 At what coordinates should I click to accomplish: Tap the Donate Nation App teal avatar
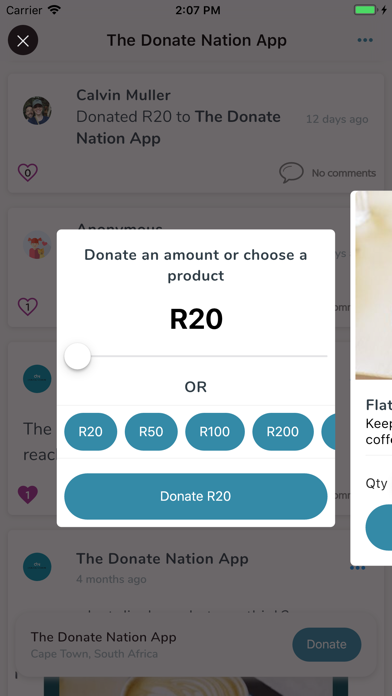pyautogui.click(x=37, y=567)
